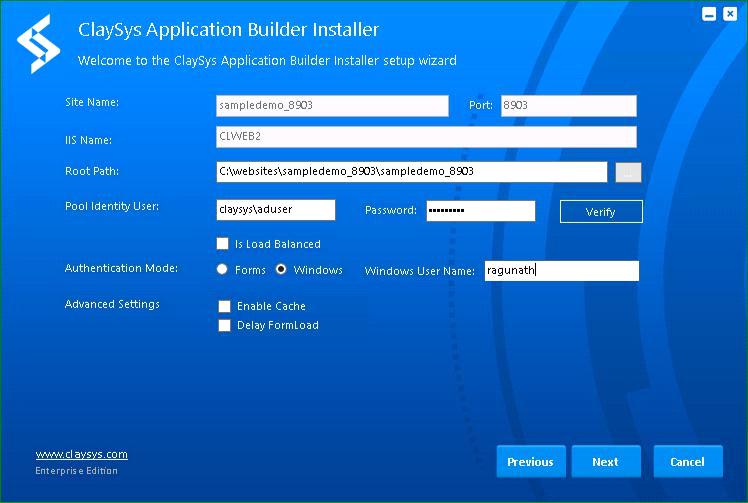
Task: Toggle the Delay FormLoad checkbox
Action: tap(224, 325)
